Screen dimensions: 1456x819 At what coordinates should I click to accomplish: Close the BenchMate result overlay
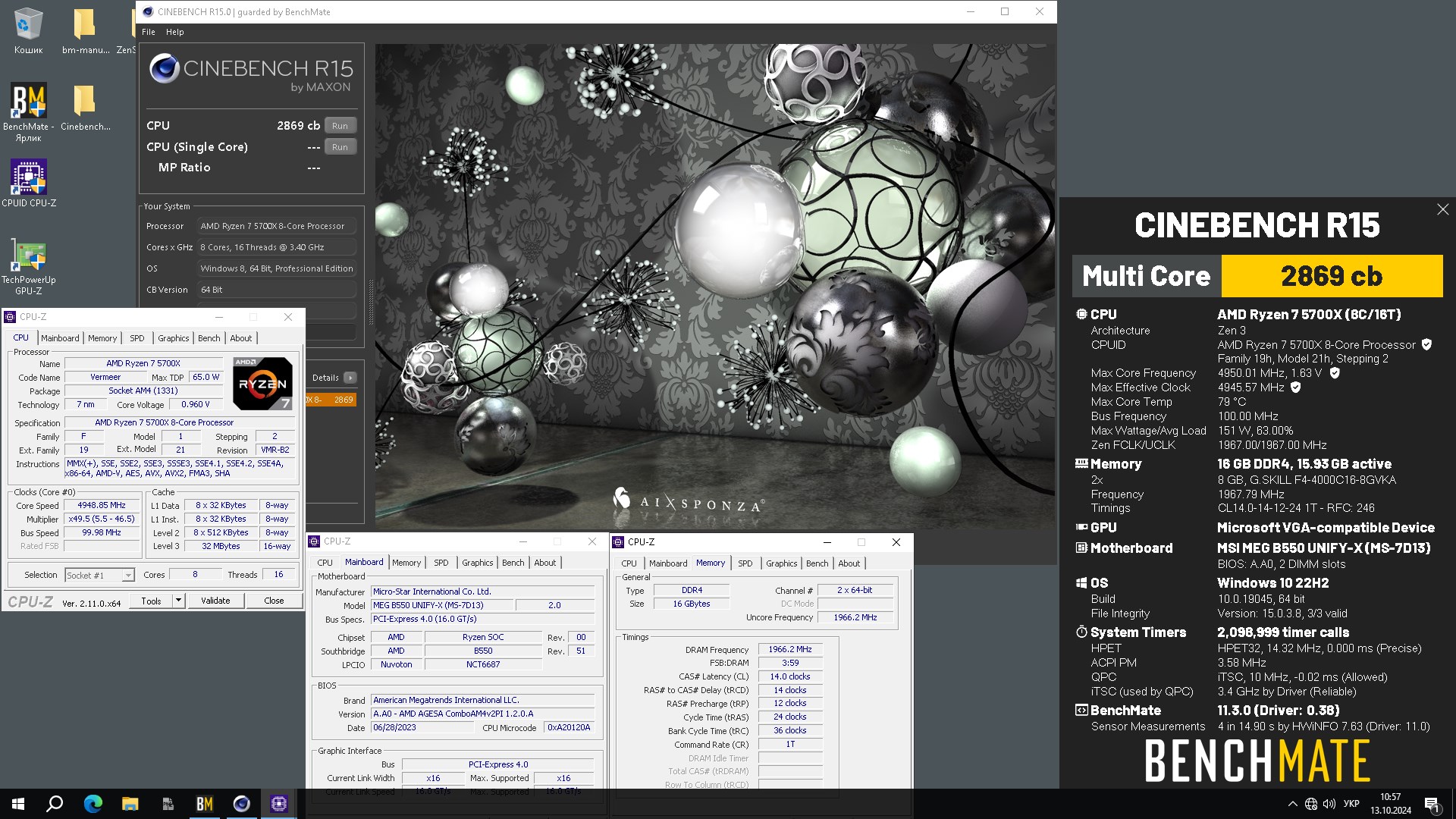pos(1442,209)
